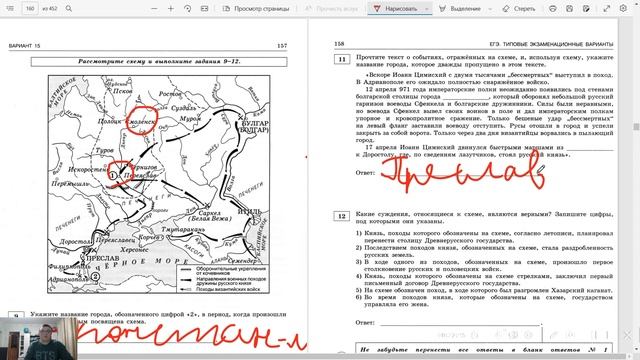Toggle fit to page width

[x=204, y=9]
